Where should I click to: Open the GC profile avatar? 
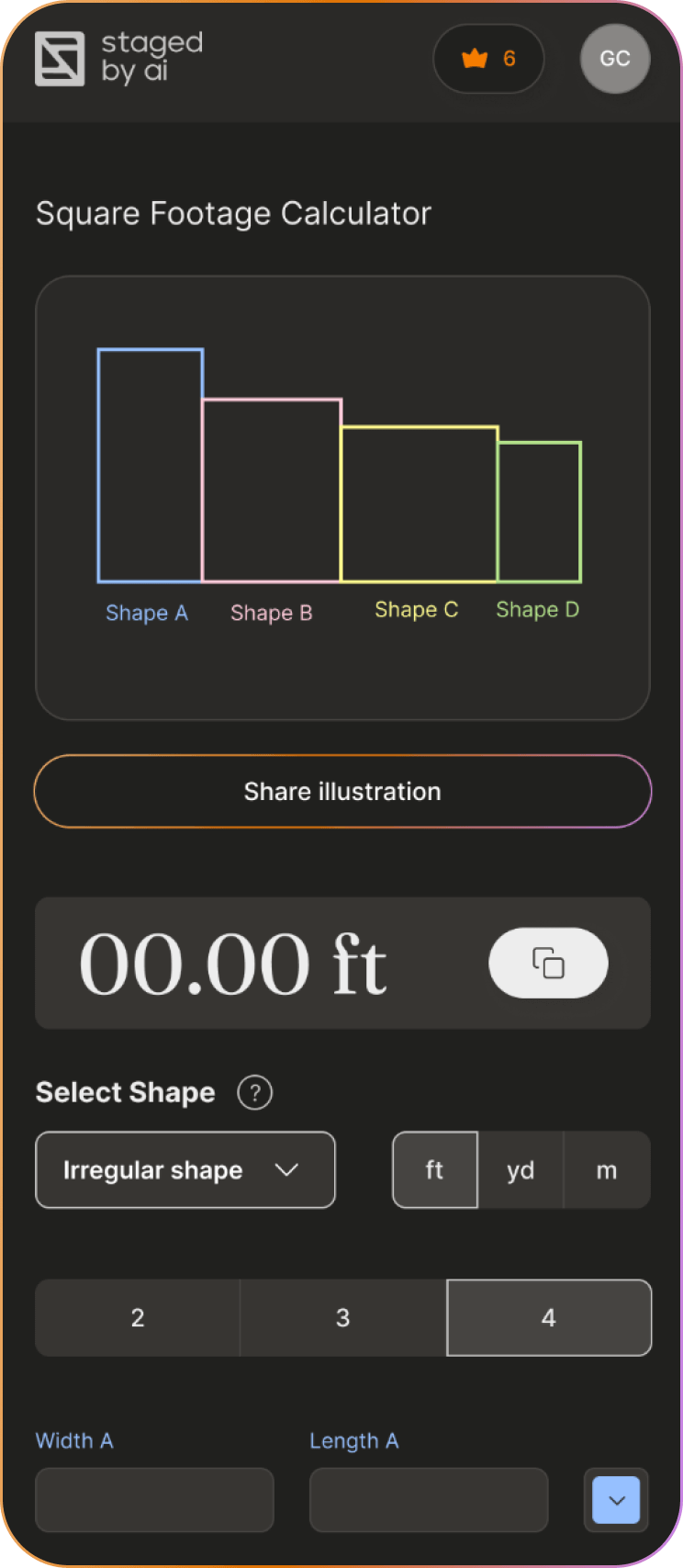(615, 59)
